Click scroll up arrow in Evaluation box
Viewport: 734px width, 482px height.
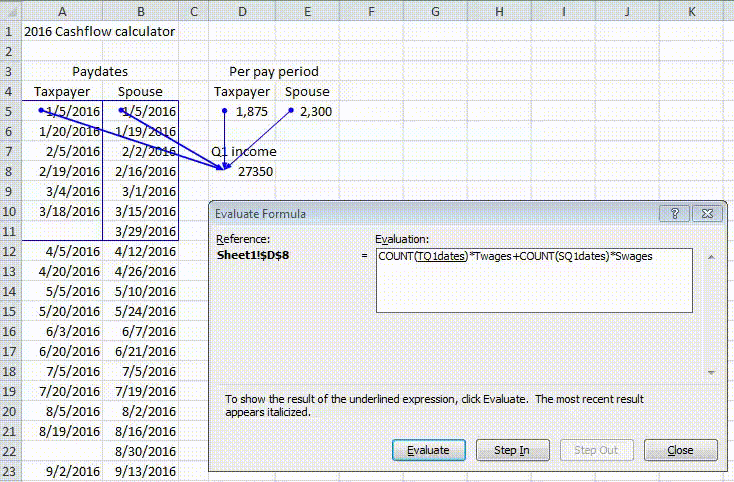pyautogui.click(x=711, y=257)
